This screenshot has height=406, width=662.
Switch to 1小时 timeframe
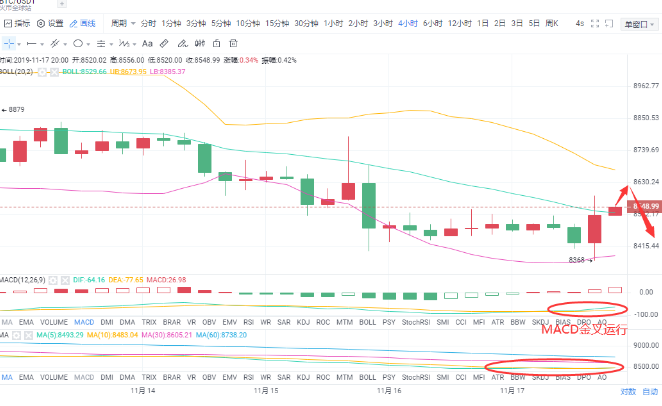point(333,24)
